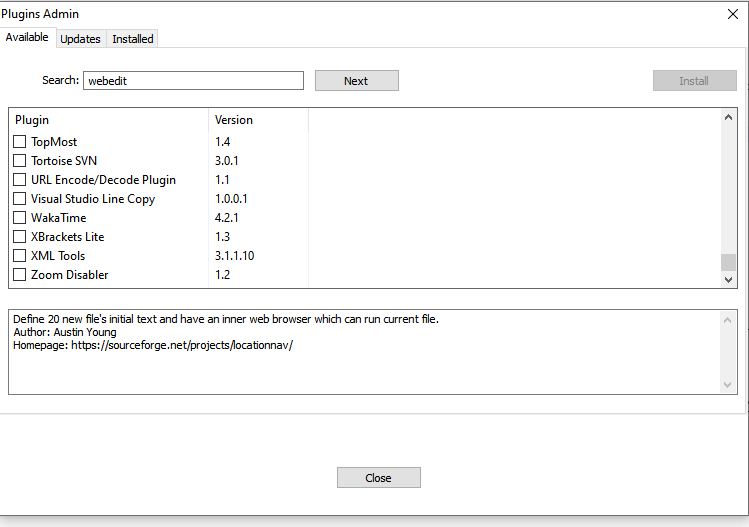Click the Install button
Viewport: 749px width, 527px height.
pos(695,81)
